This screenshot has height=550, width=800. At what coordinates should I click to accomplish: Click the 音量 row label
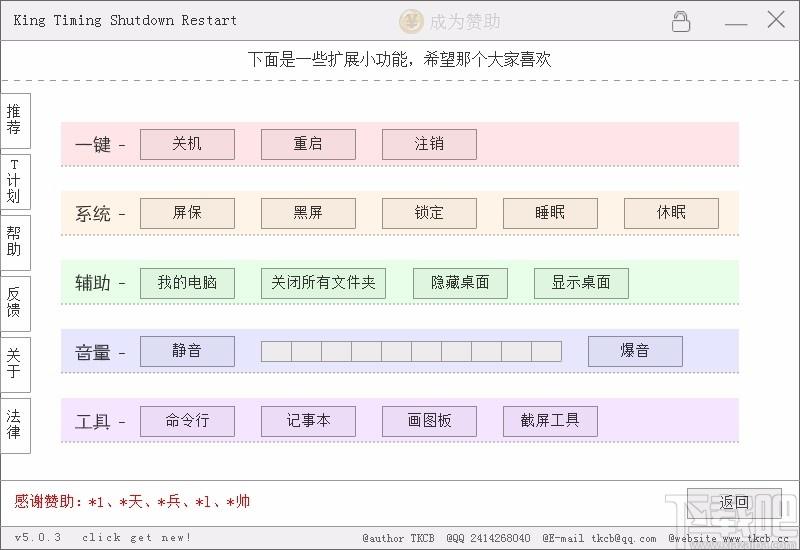(93, 353)
